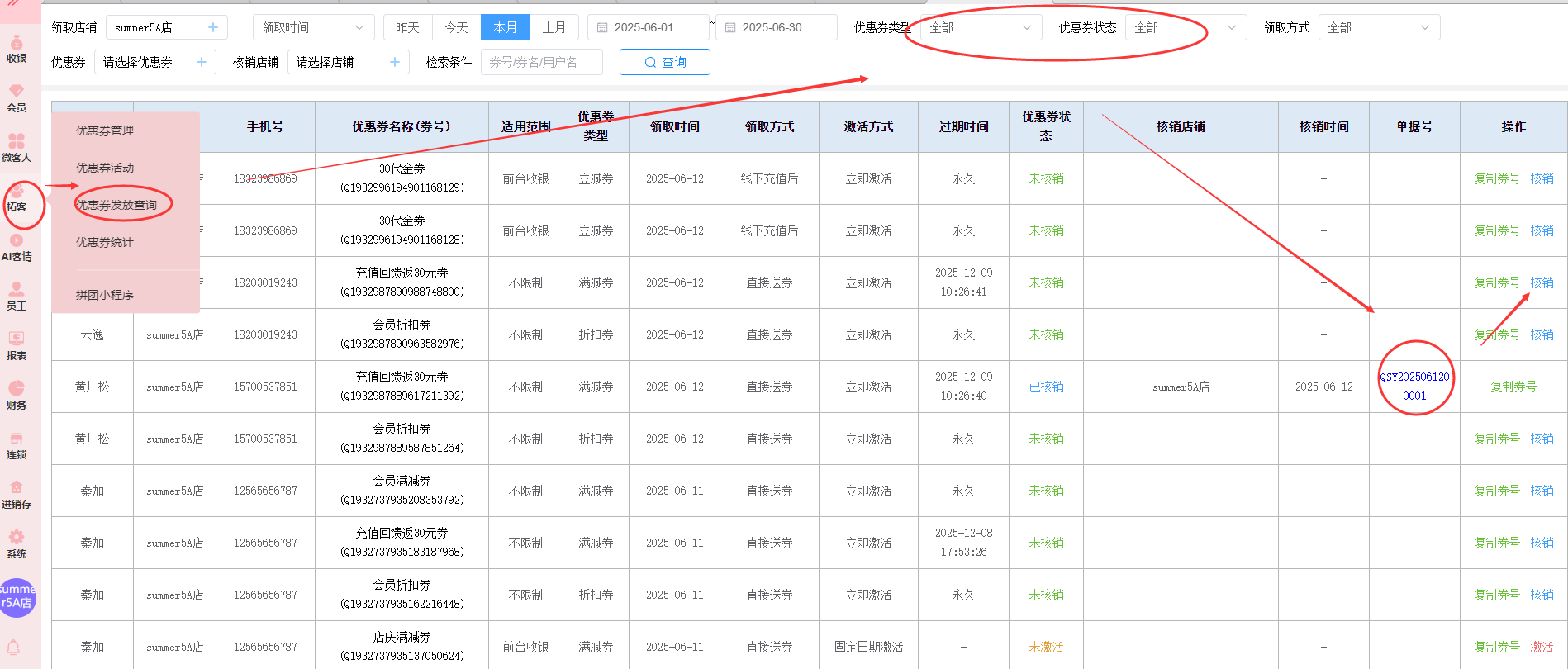The height and width of the screenshot is (669, 1568).
Task: Click the 未激活 status cell
Action: 1046,647
